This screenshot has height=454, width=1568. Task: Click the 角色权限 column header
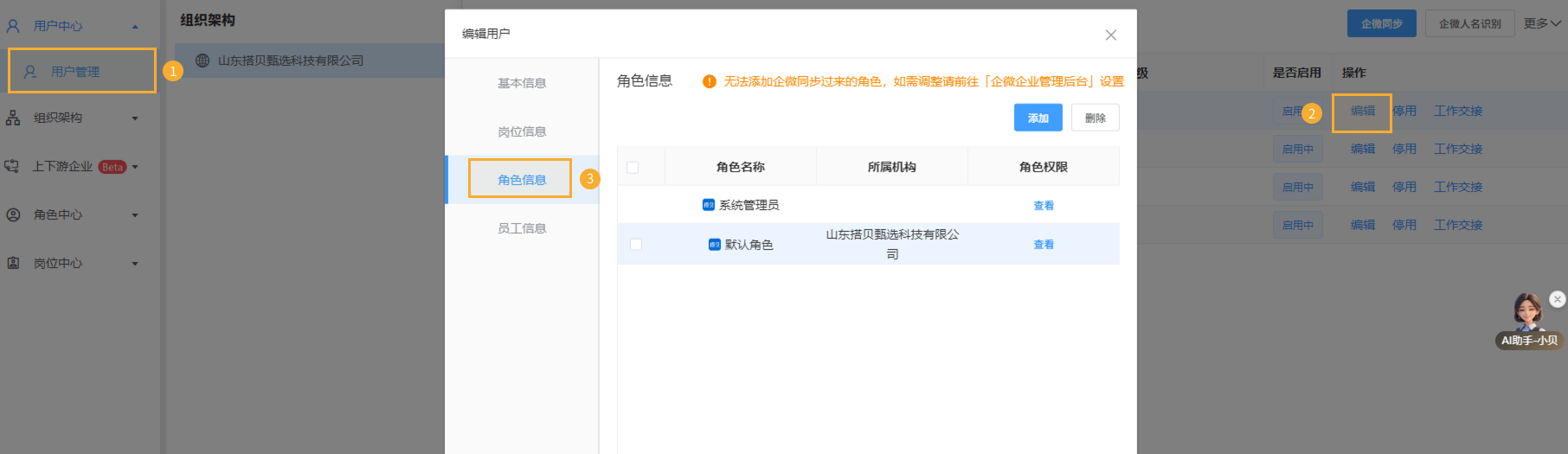pyautogui.click(x=1044, y=167)
